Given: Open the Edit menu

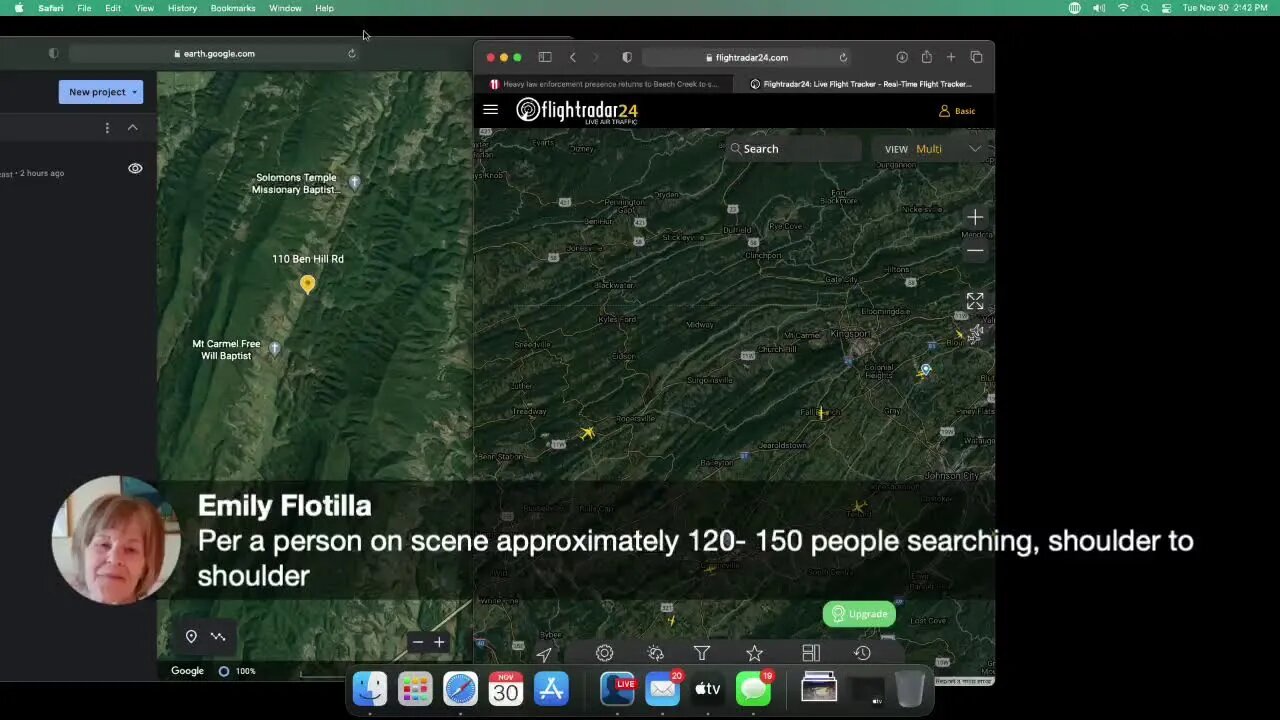Looking at the screenshot, I should tap(113, 8).
